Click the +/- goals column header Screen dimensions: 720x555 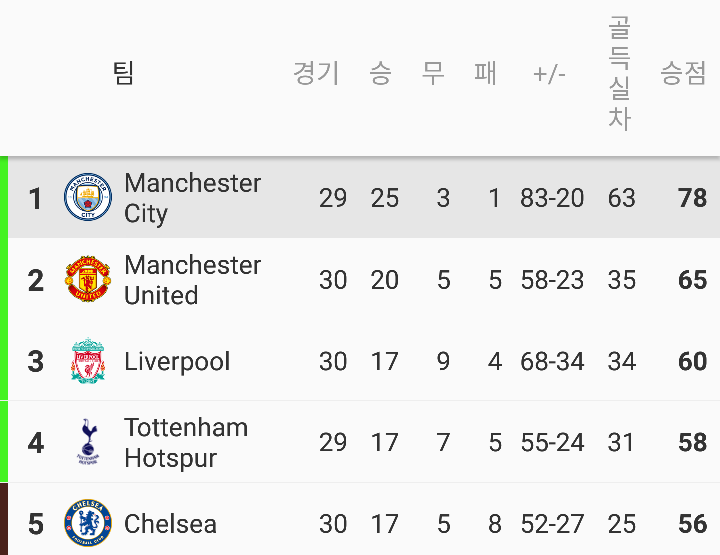549,74
